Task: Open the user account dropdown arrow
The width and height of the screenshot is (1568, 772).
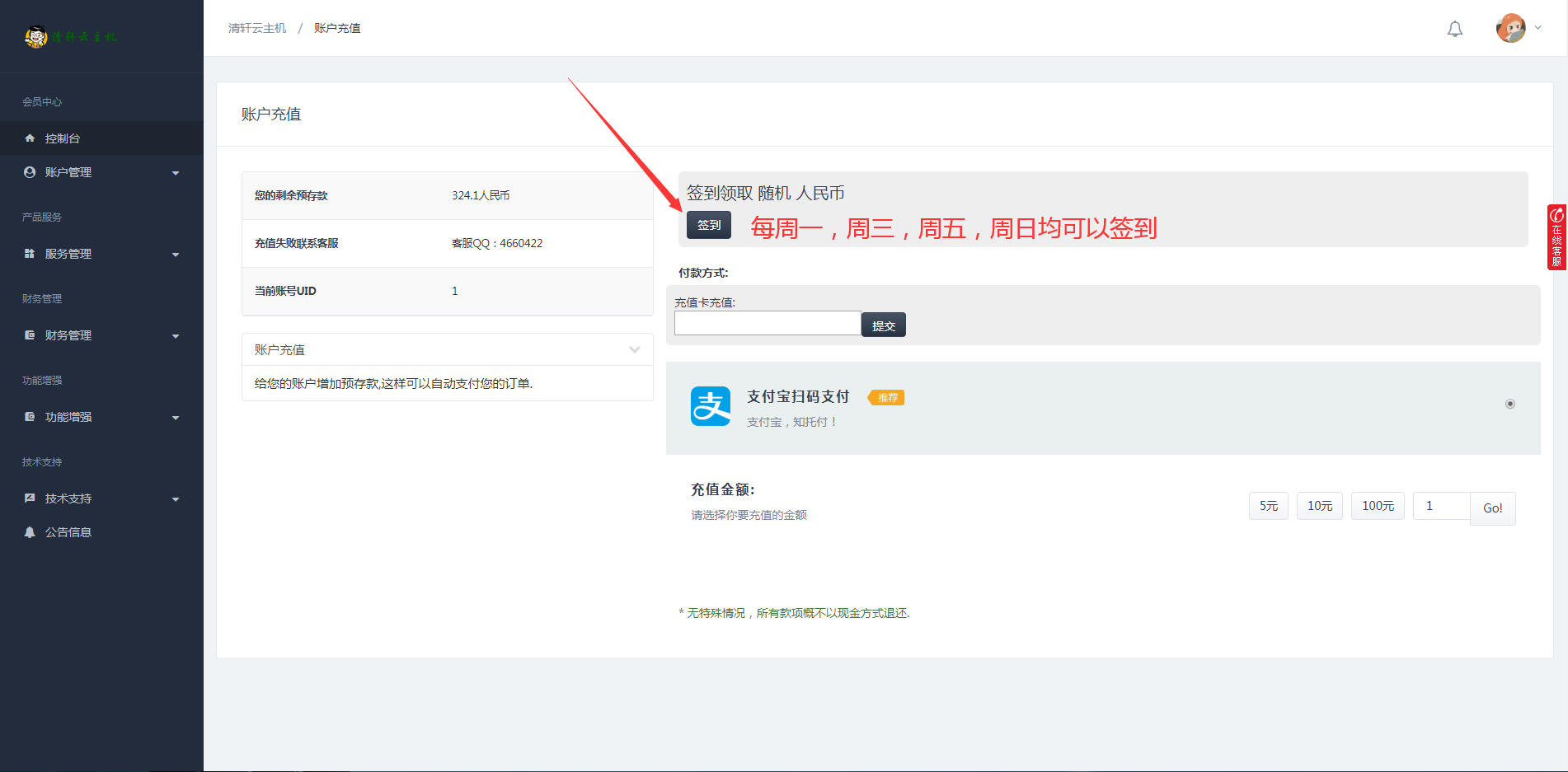Action: tap(1538, 28)
